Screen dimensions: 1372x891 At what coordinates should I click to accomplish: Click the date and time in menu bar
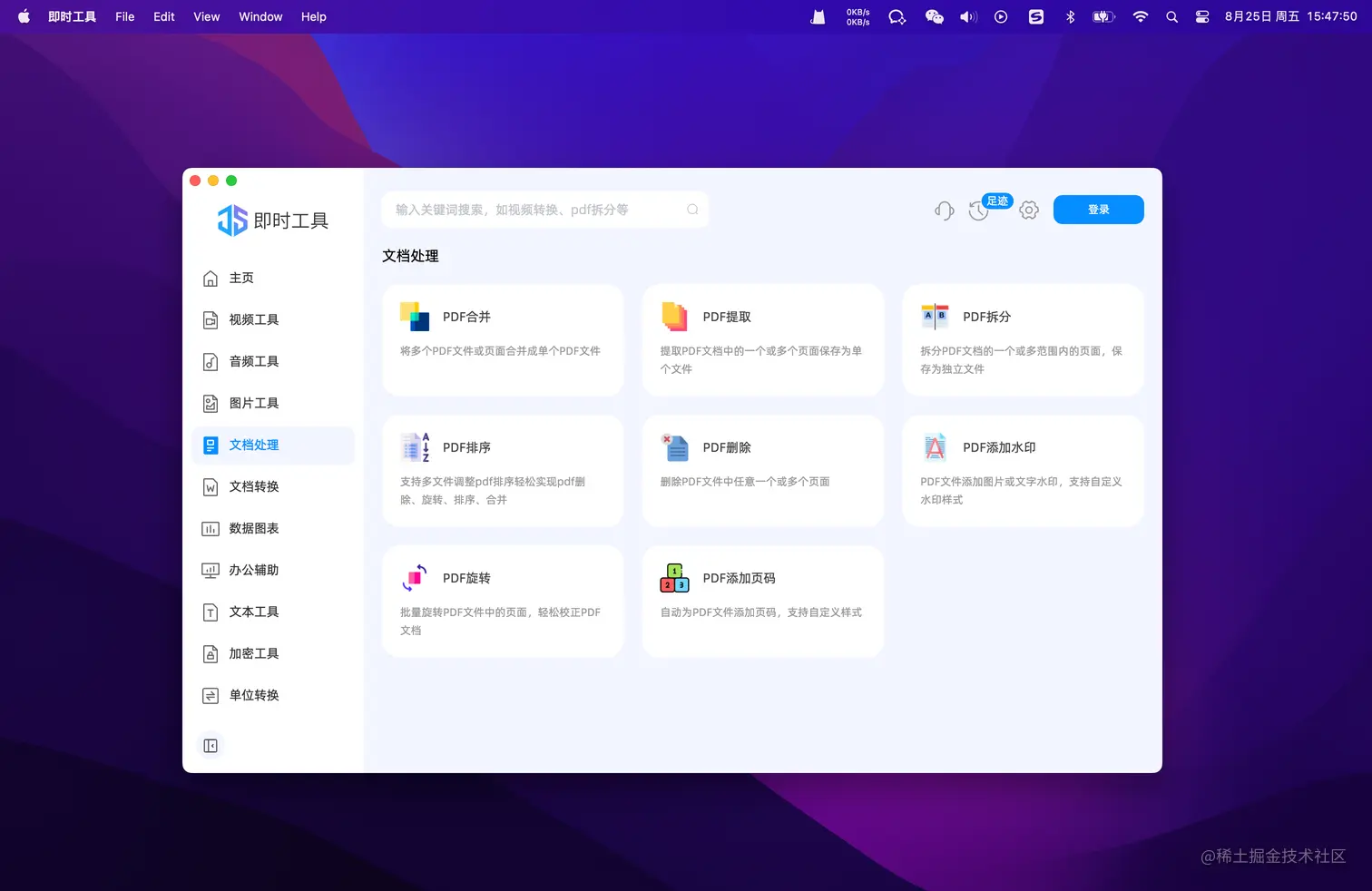pyautogui.click(x=1290, y=16)
